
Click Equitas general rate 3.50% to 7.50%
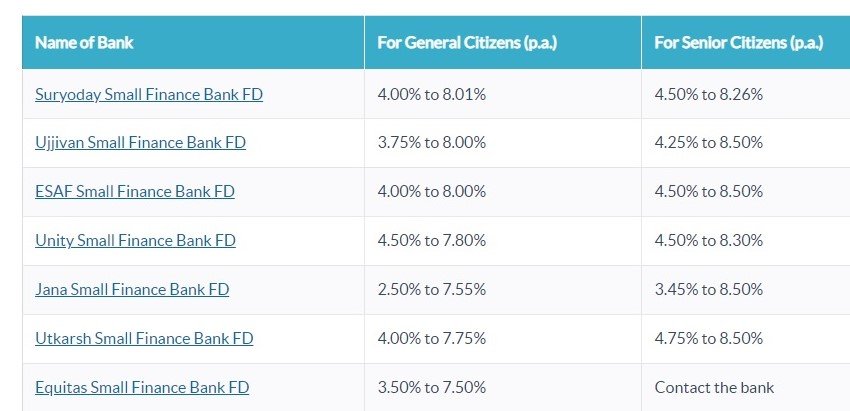(432, 388)
